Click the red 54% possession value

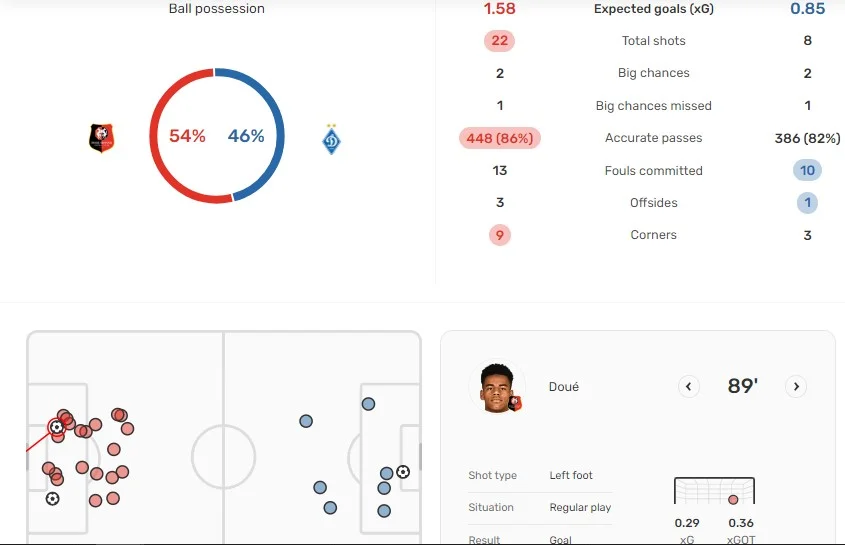pyautogui.click(x=187, y=136)
